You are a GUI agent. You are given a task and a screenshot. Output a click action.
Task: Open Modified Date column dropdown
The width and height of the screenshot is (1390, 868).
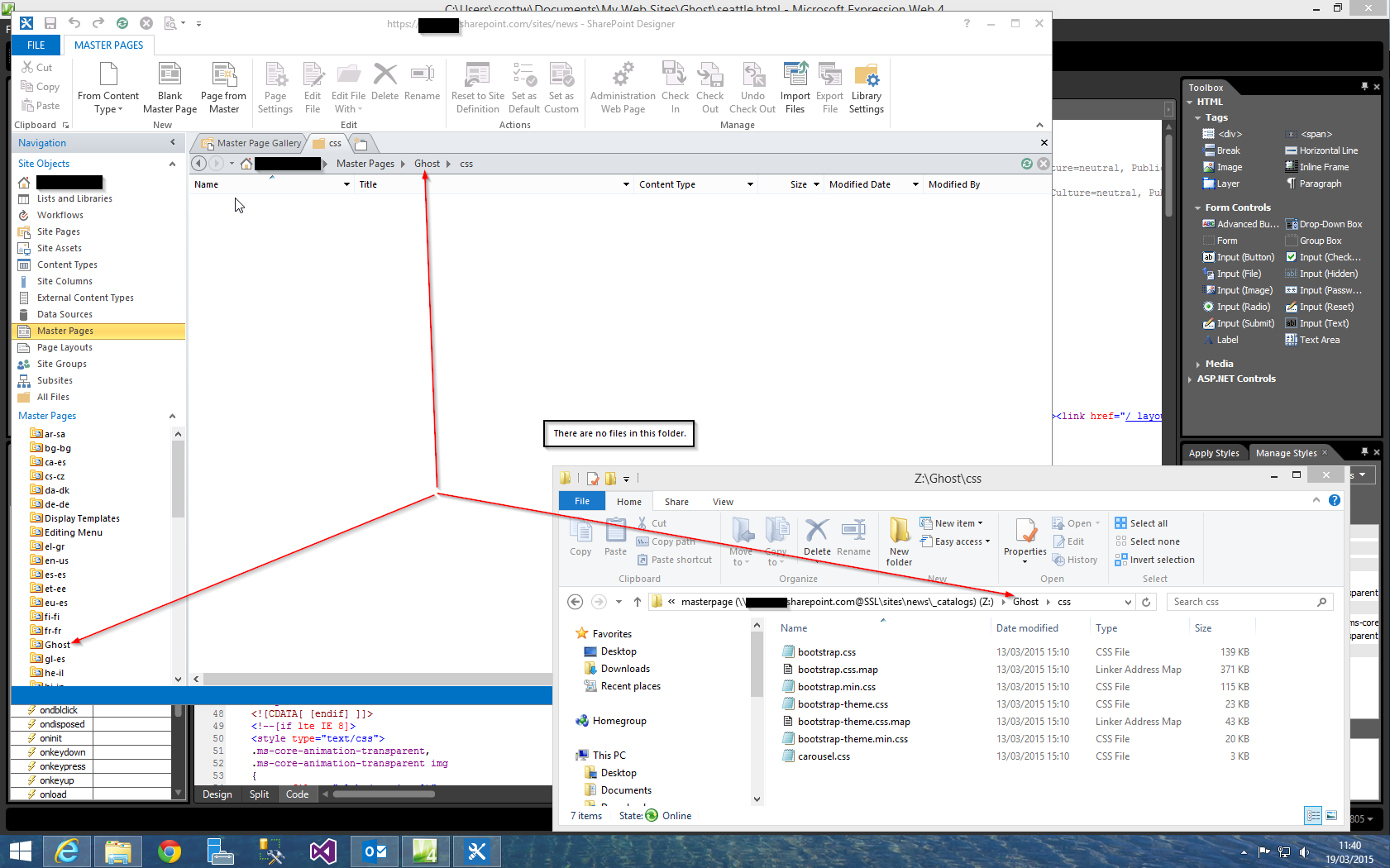click(915, 184)
